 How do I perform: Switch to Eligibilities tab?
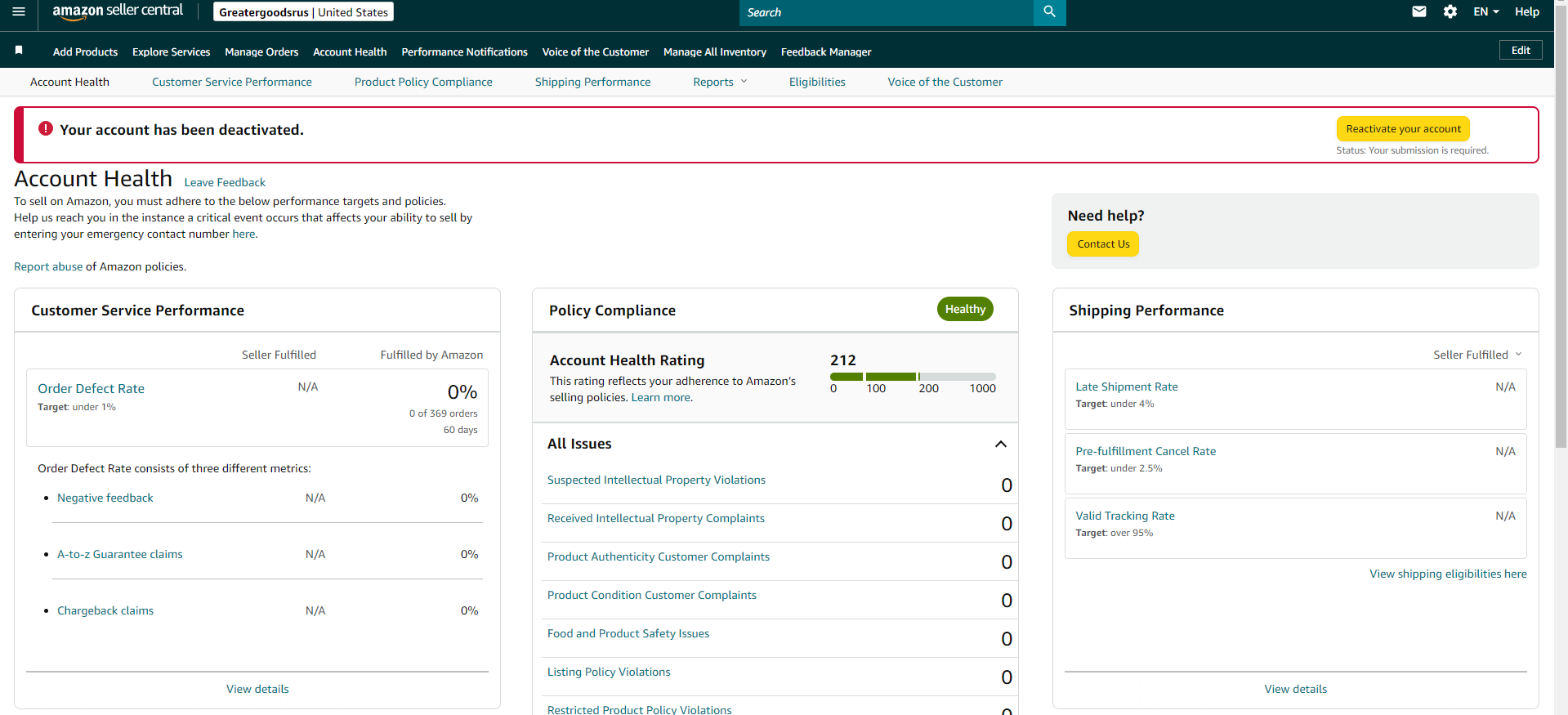tap(817, 82)
